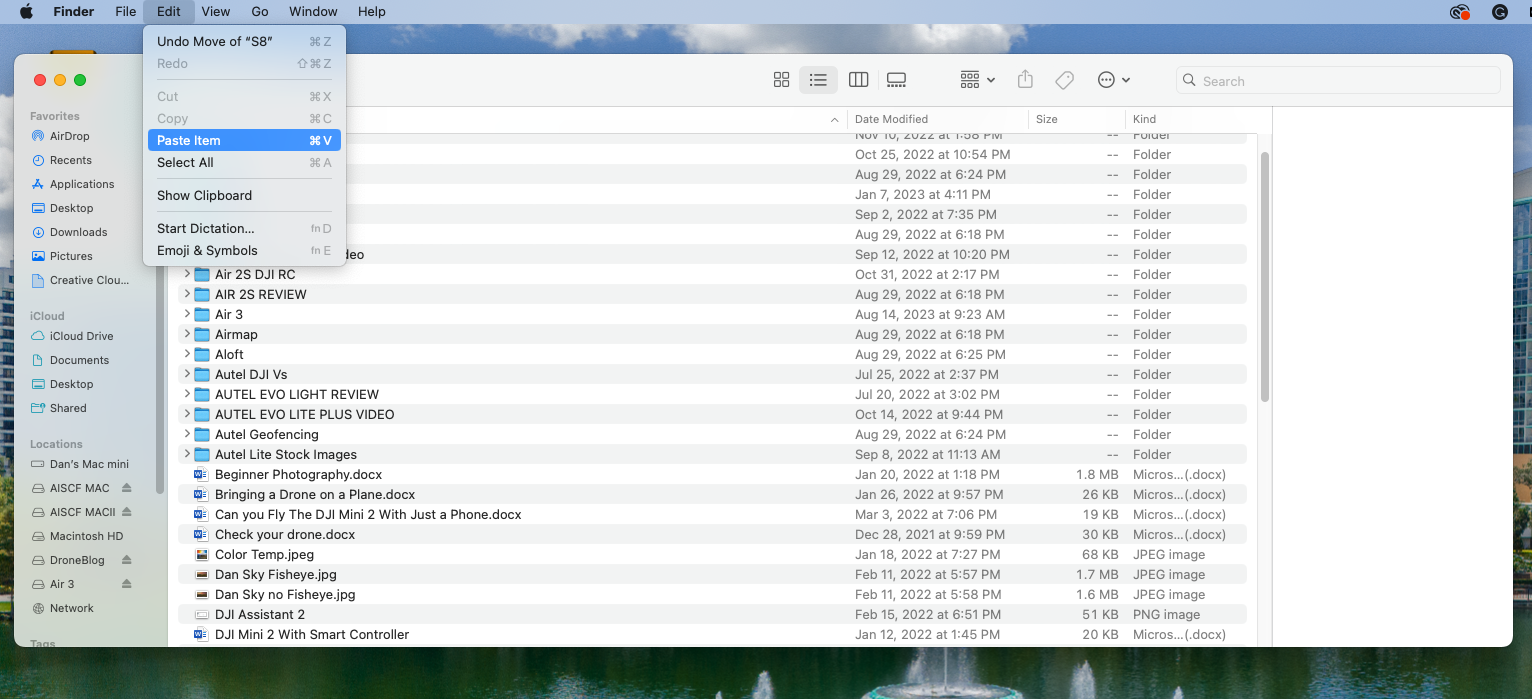Expand the Aloft folder

pyautogui.click(x=187, y=354)
